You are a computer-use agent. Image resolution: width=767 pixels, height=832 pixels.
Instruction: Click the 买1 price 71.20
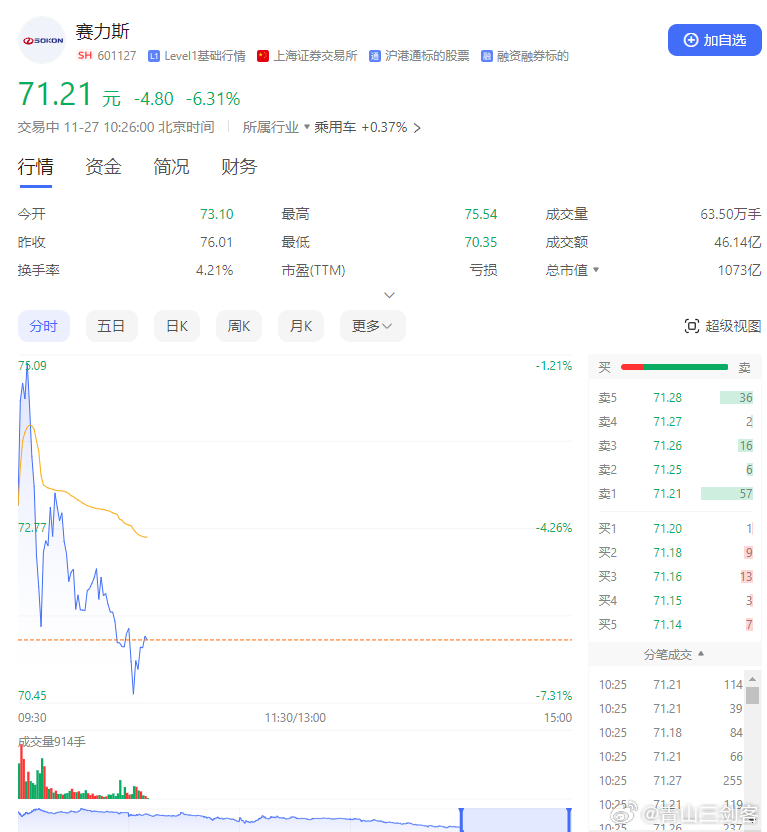pyautogui.click(x=667, y=528)
